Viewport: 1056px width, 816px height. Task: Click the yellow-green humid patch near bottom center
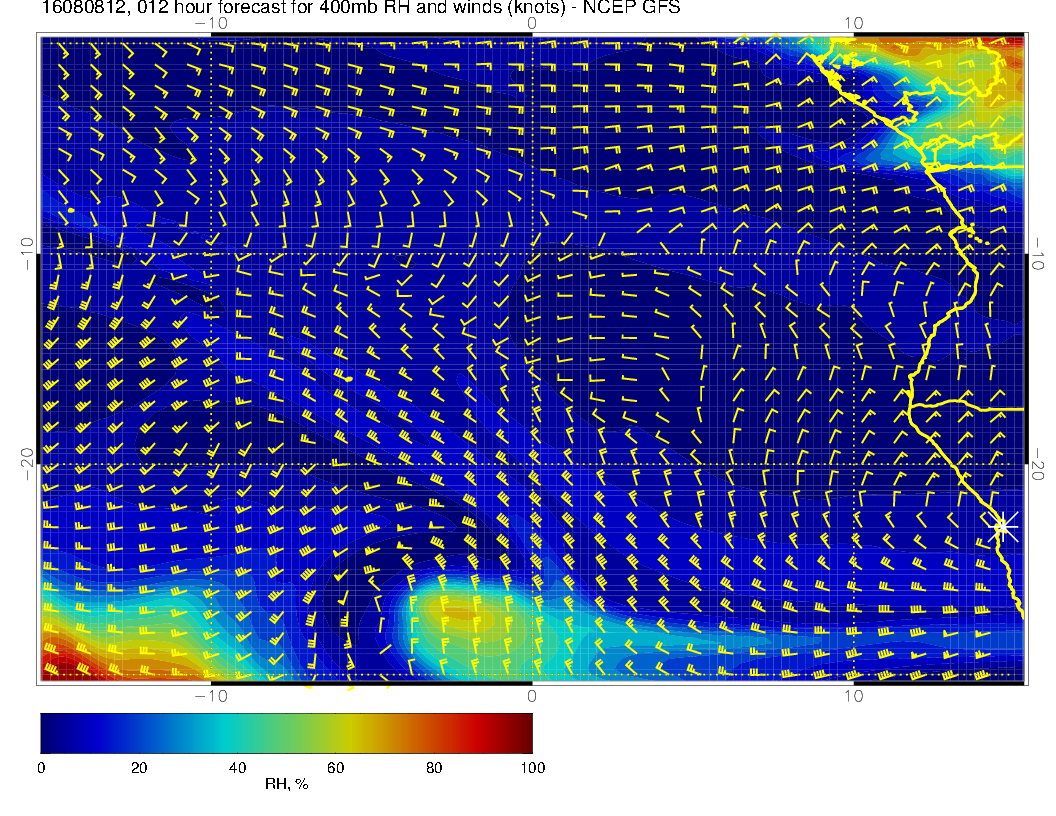[x=450, y=610]
